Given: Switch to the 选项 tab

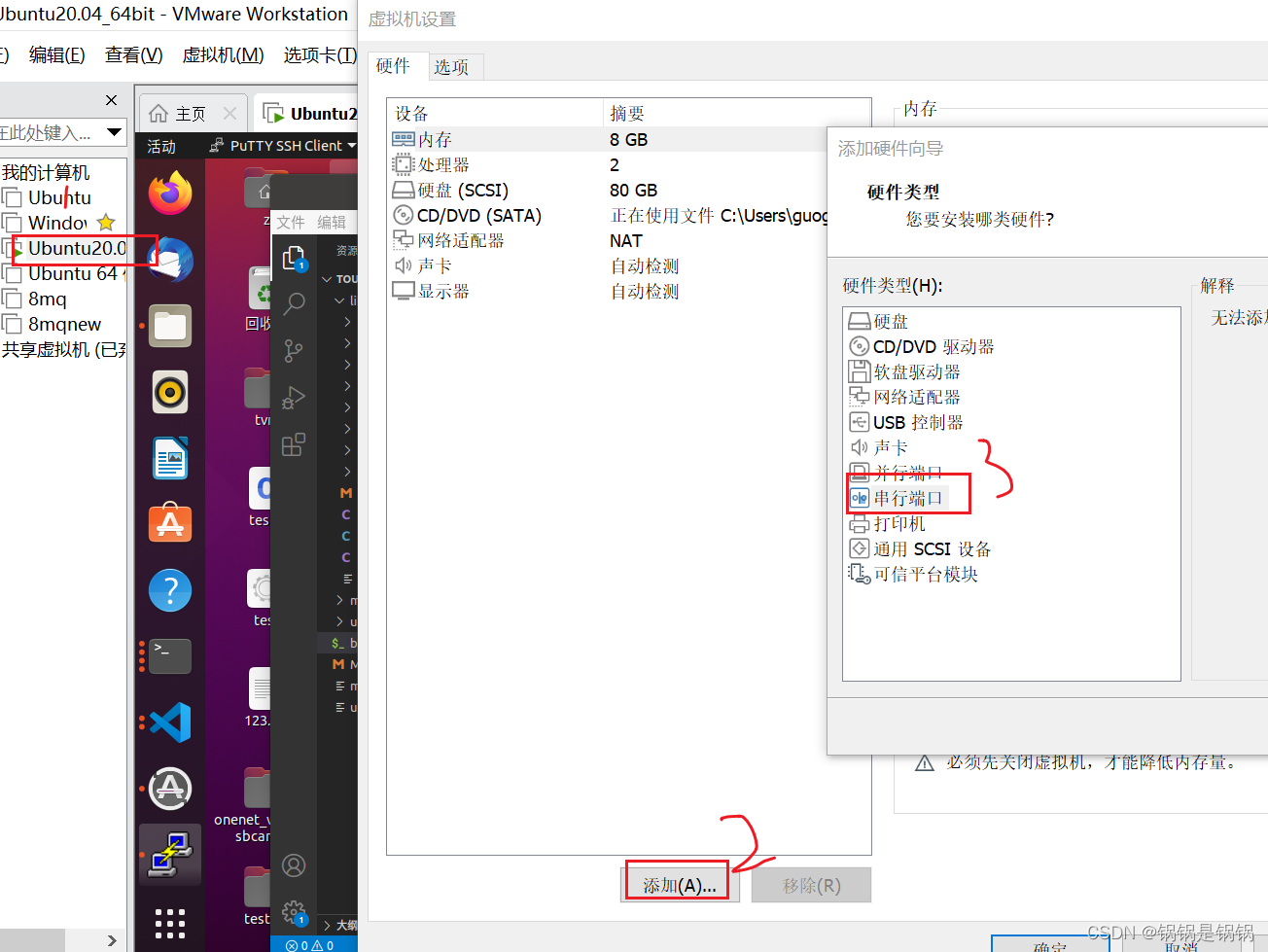Looking at the screenshot, I should pos(452,66).
